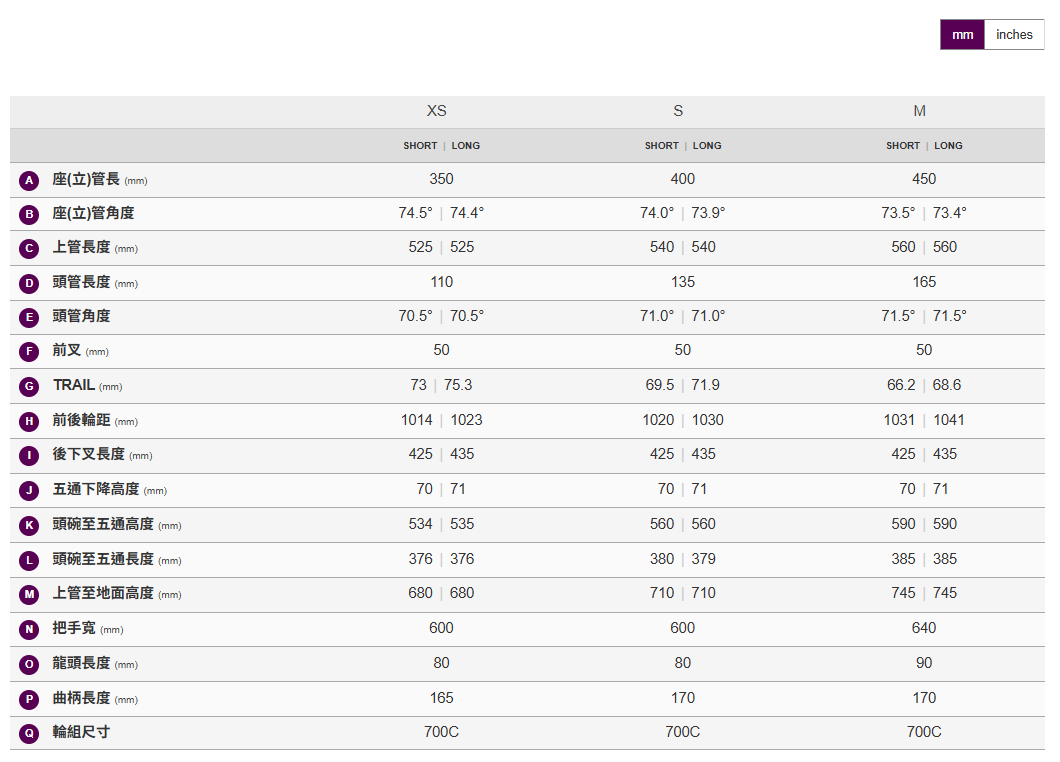Click the 700C value in S column

[682, 732]
